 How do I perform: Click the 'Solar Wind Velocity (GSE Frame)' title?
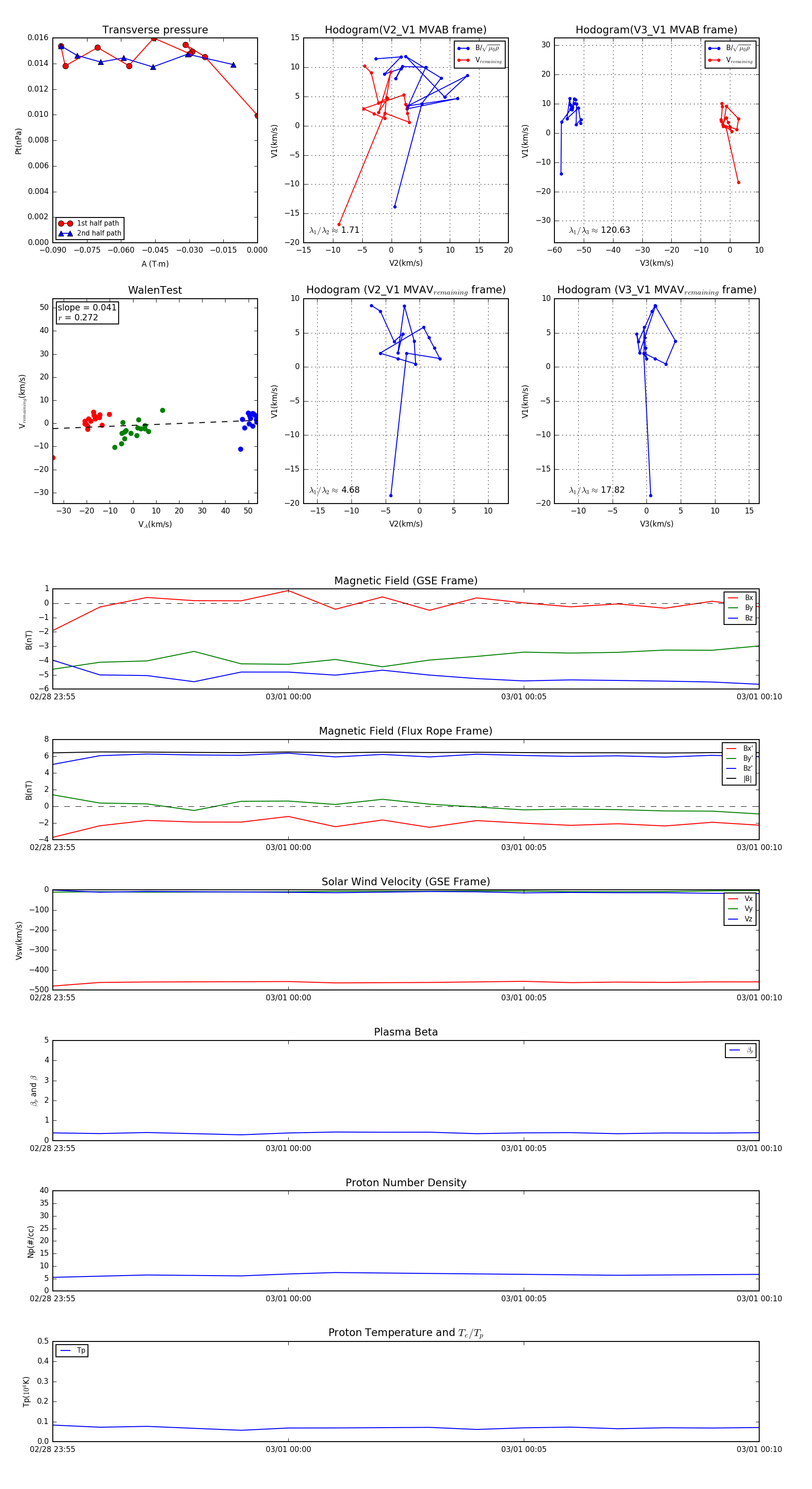click(x=406, y=882)
